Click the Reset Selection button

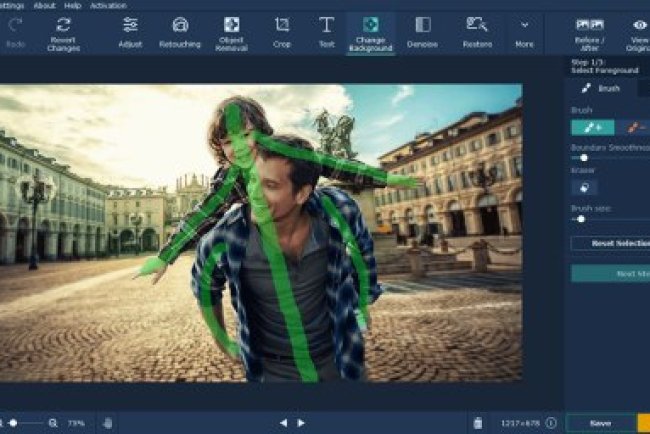(x=610, y=243)
